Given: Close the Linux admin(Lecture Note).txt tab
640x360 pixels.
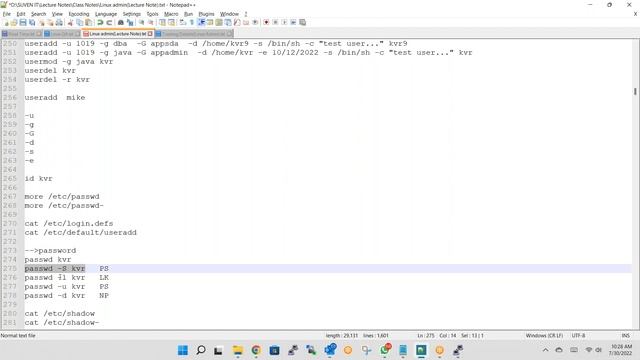Looking at the screenshot, I should pos(150,34).
